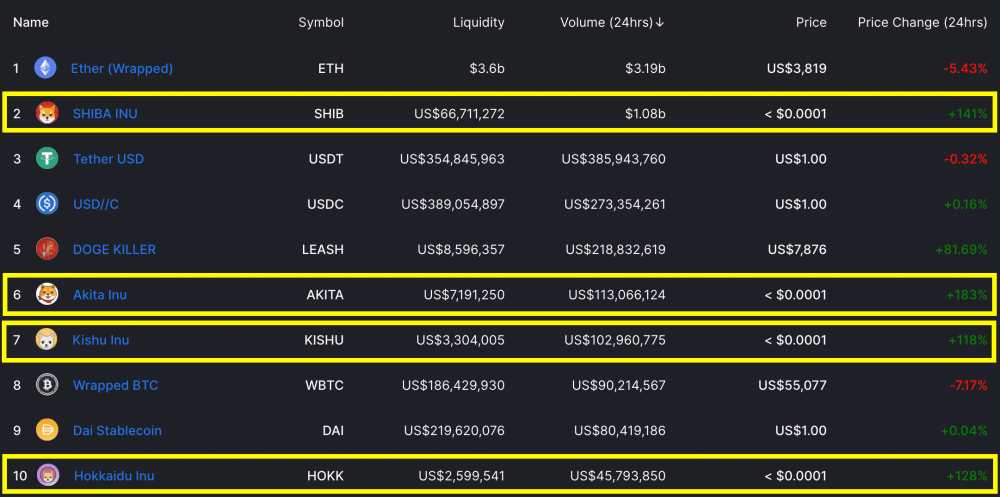Click the USD//C token icon
1000x497 pixels.
[x=47, y=204]
